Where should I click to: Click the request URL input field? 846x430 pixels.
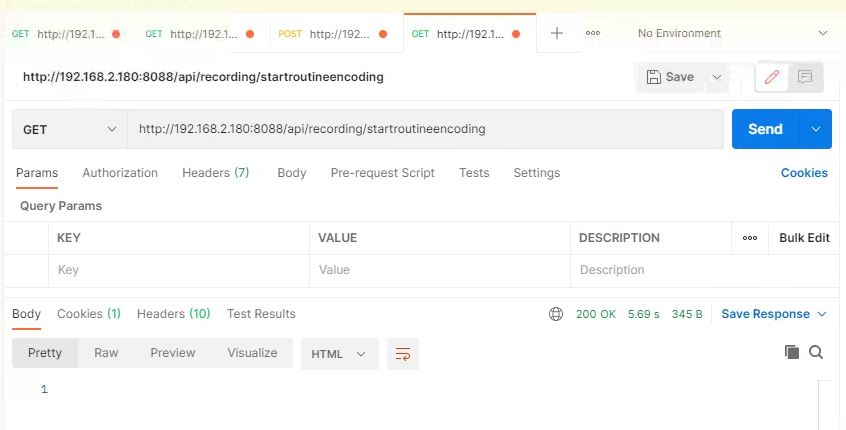coord(425,129)
